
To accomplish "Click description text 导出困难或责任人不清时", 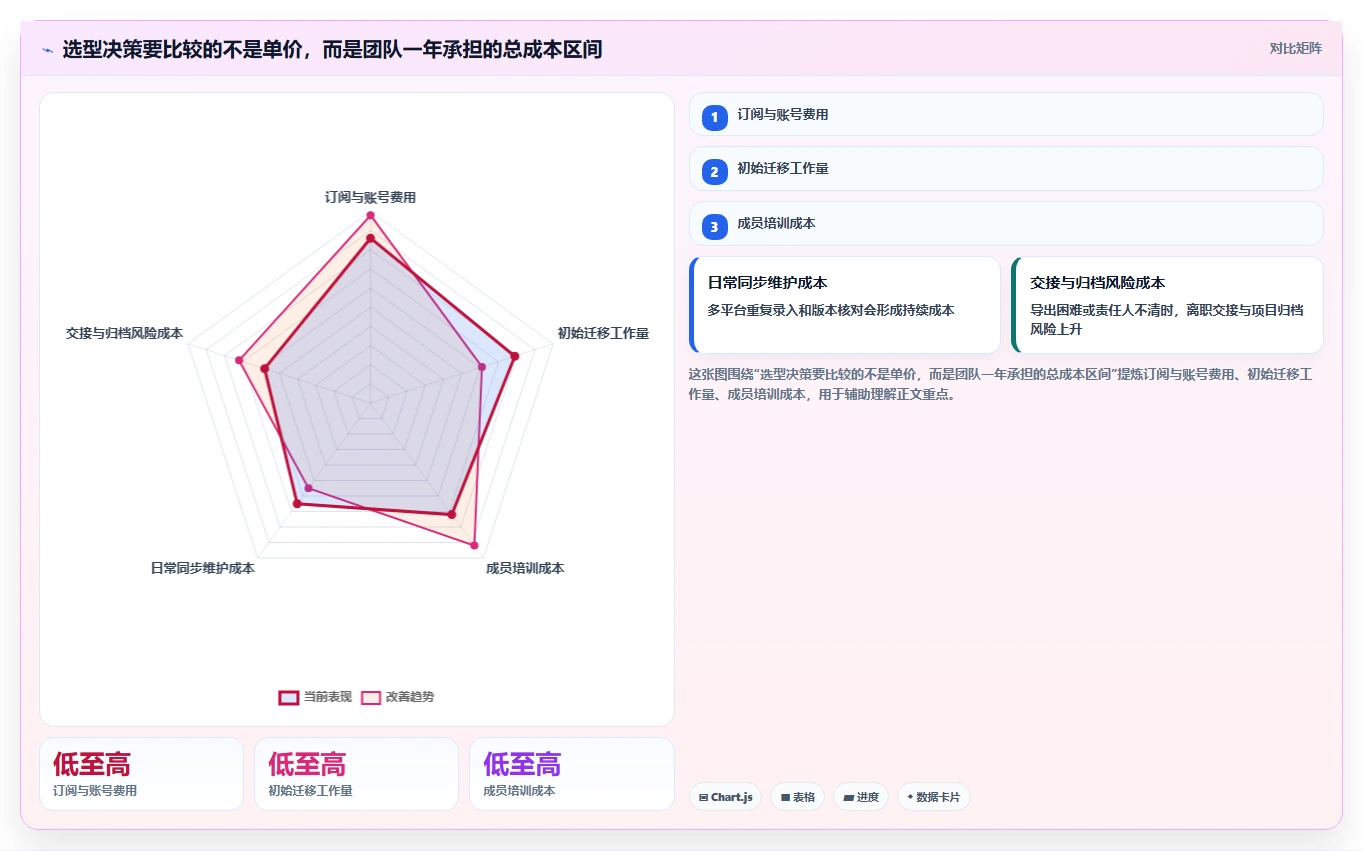I will coord(1167,320).
